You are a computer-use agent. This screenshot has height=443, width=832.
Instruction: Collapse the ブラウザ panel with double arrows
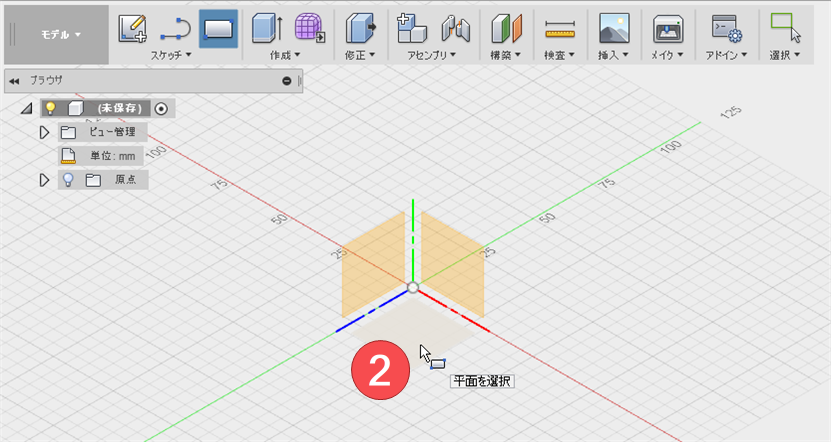click(14, 81)
